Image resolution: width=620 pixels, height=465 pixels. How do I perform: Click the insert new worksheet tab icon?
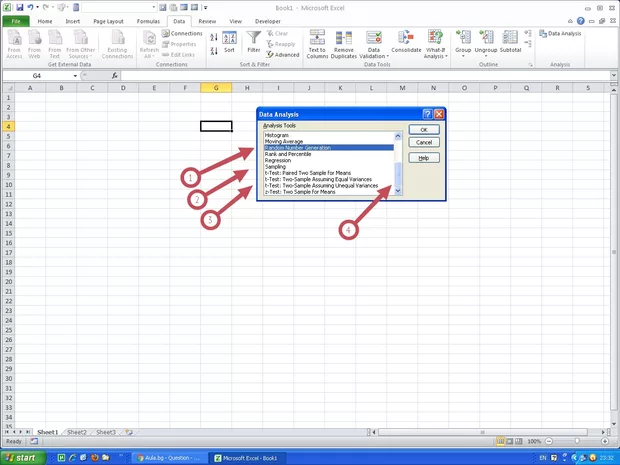[x=129, y=432]
